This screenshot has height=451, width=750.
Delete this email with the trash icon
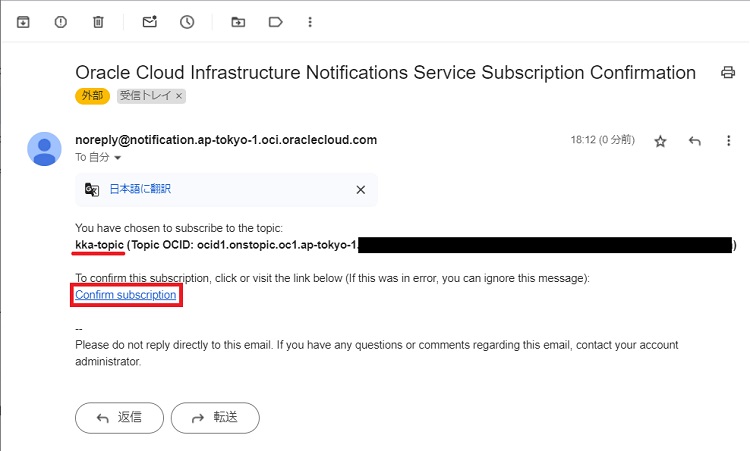(98, 21)
